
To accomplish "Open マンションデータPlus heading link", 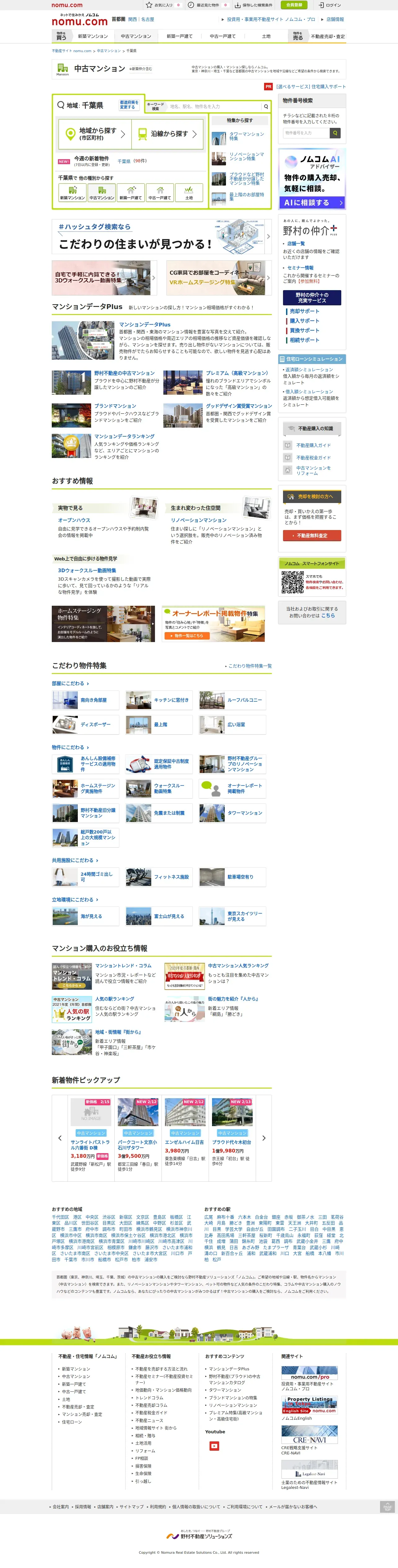I will 145,325.
